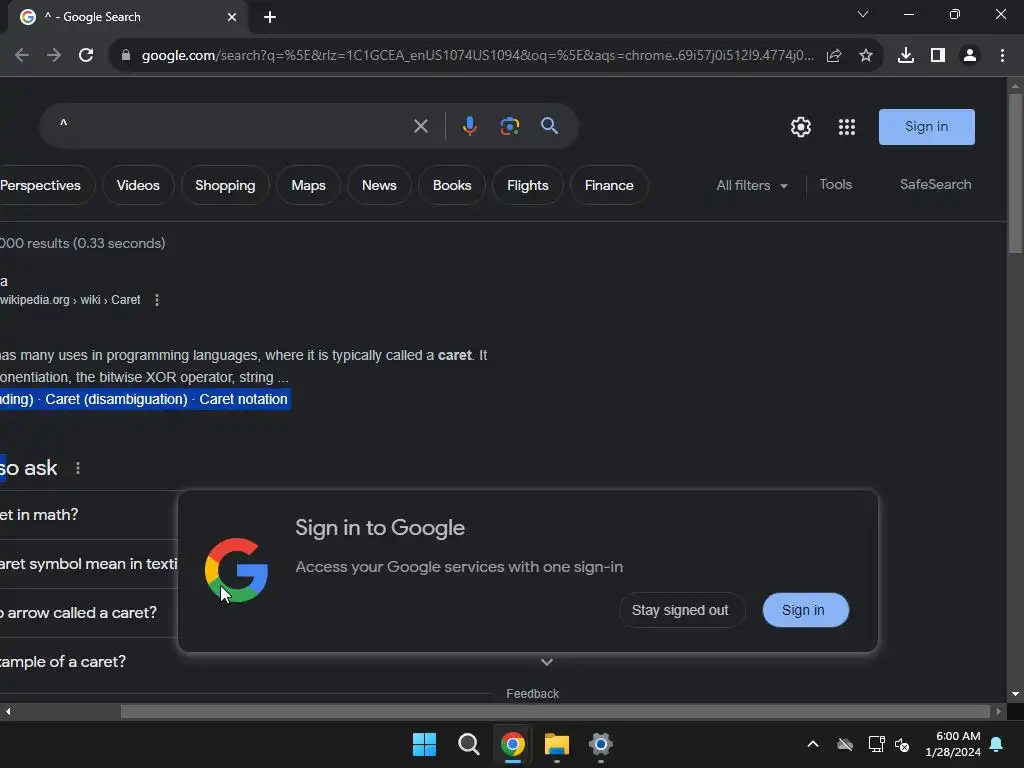Viewport: 1024px width, 768px height.
Task: Switch to News results
Action: [379, 185]
